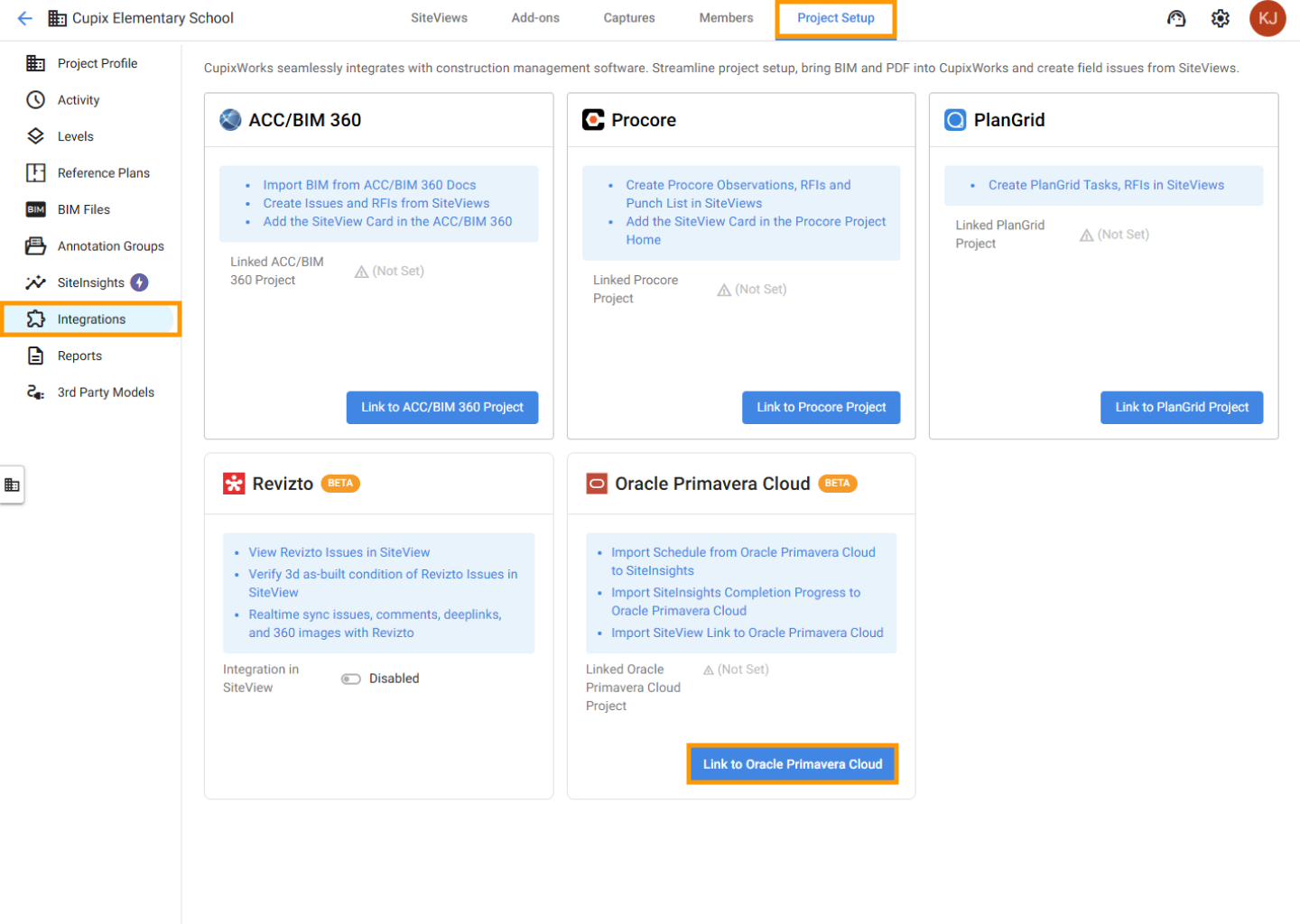Open 3rd Party Models section
1300x924 pixels.
pyautogui.click(x=106, y=393)
